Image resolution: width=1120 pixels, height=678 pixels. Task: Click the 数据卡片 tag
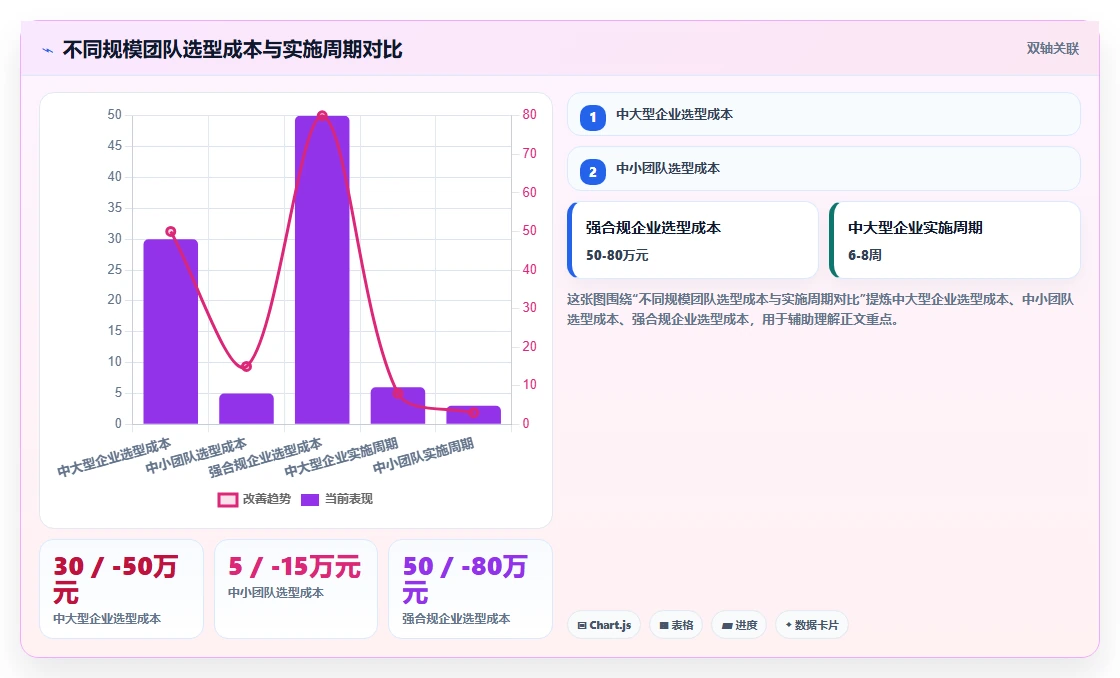click(812, 625)
